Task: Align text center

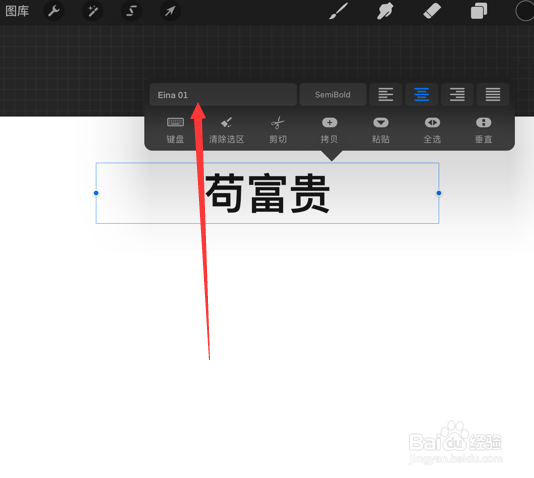Action: 421,95
